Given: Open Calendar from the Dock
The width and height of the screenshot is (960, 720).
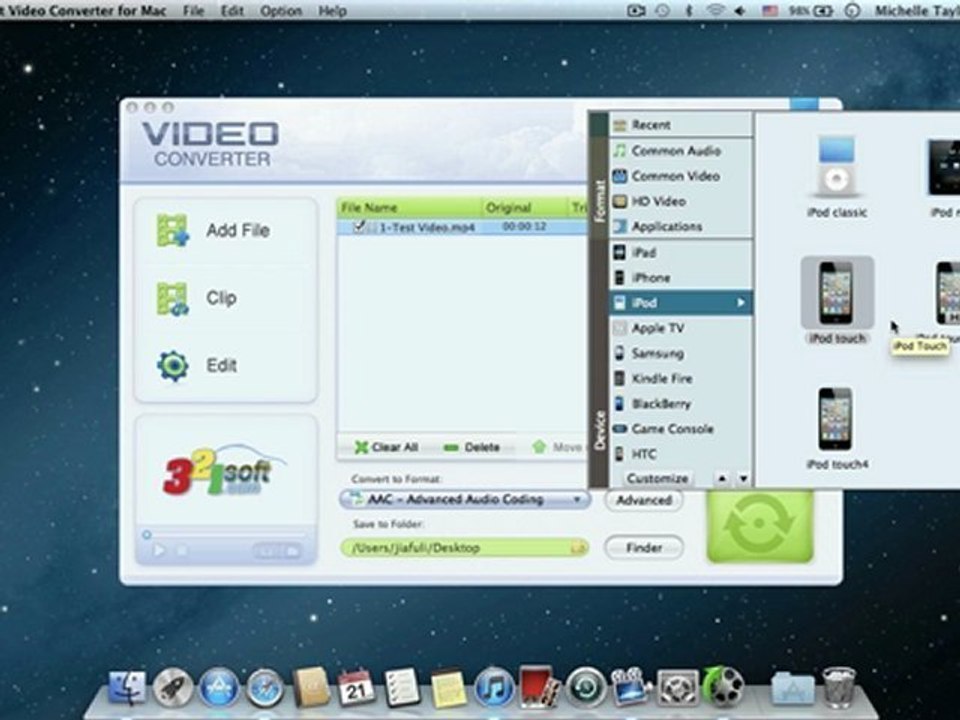Looking at the screenshot, I should coord(356,688).
